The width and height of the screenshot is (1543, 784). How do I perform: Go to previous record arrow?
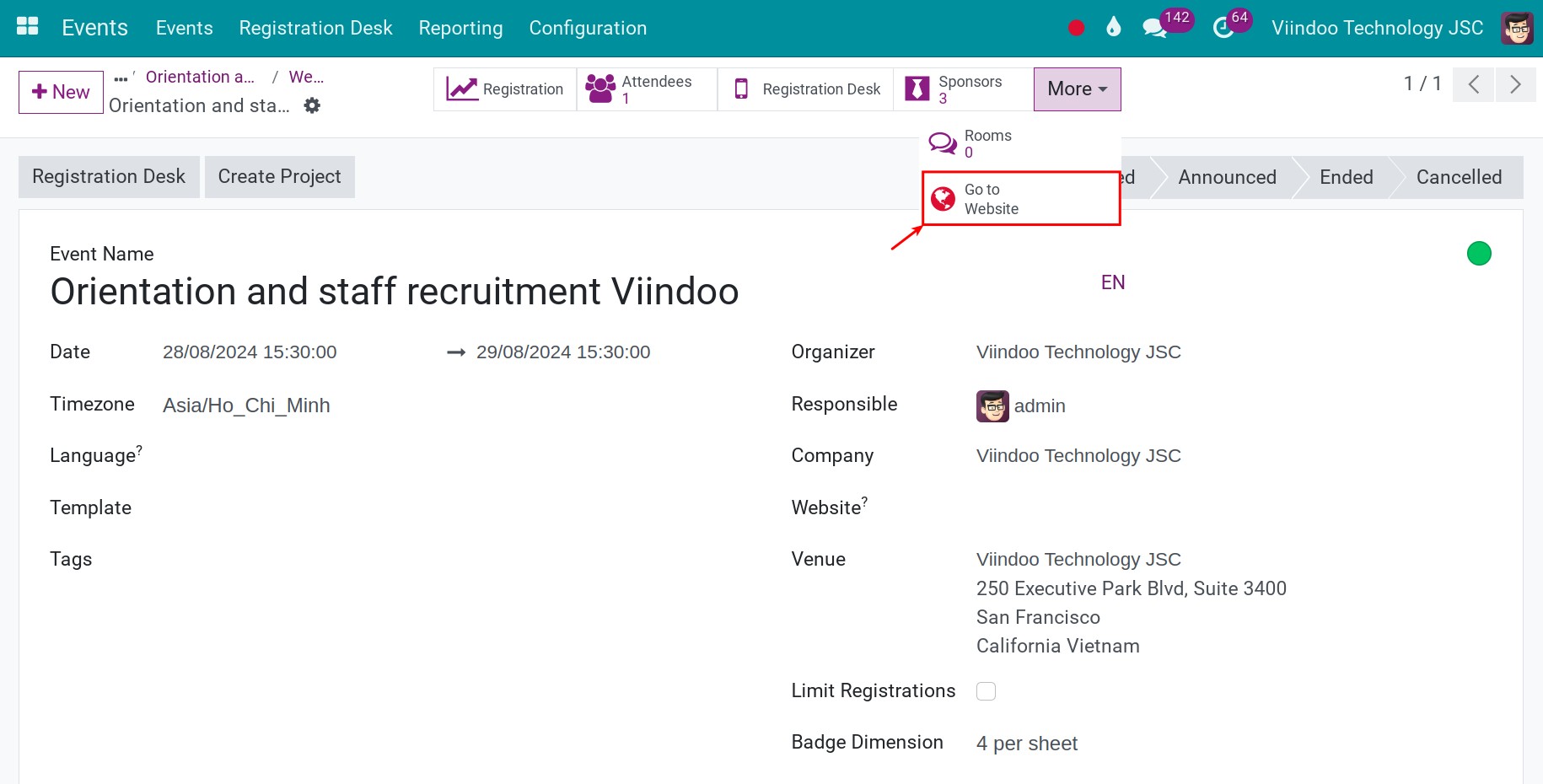click(1474, 84)
